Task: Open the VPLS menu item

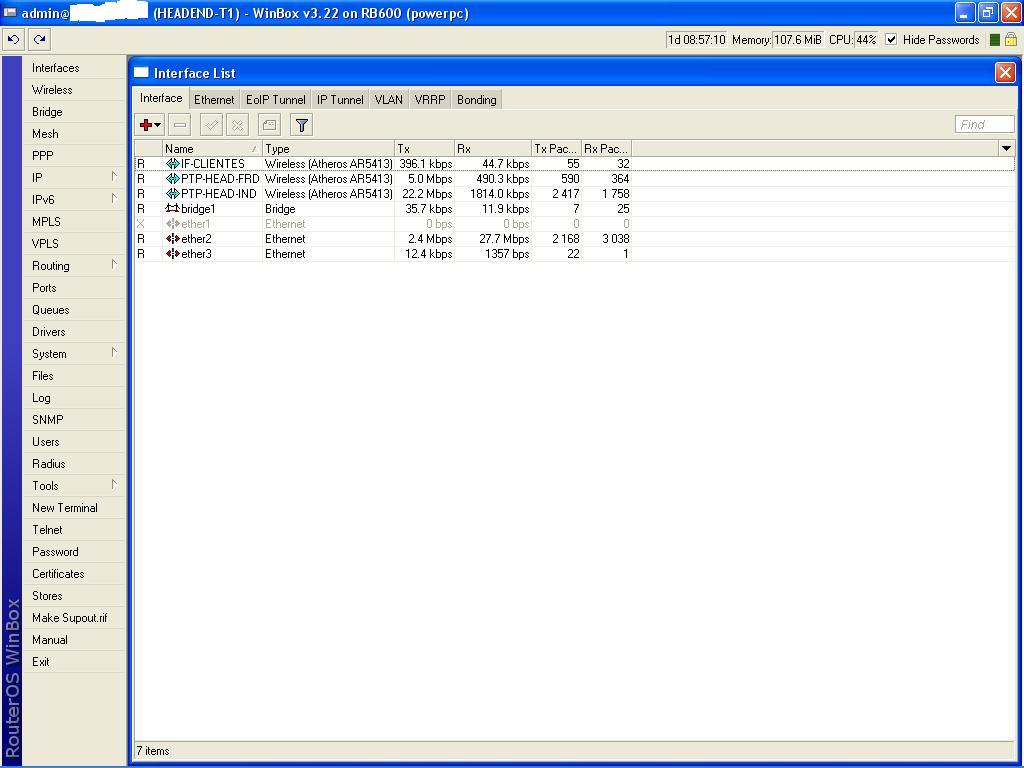Action: pyautogui.click(x=74, y=244)
